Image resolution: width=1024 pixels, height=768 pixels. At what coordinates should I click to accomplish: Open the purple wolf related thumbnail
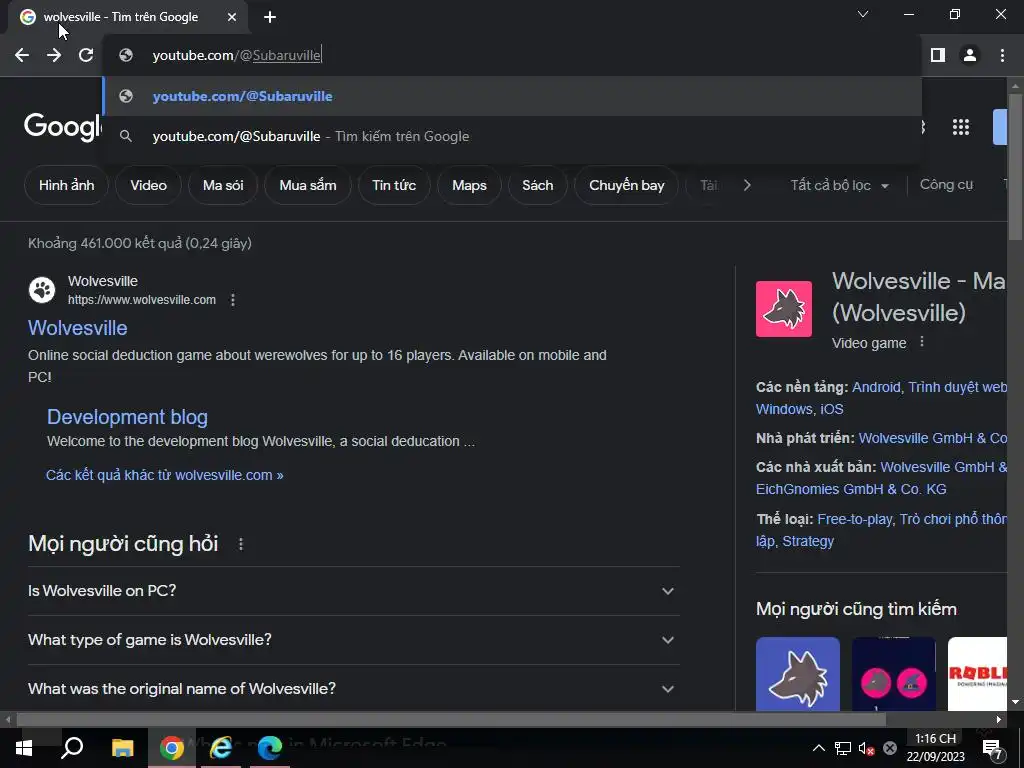[x=797, y=673]
